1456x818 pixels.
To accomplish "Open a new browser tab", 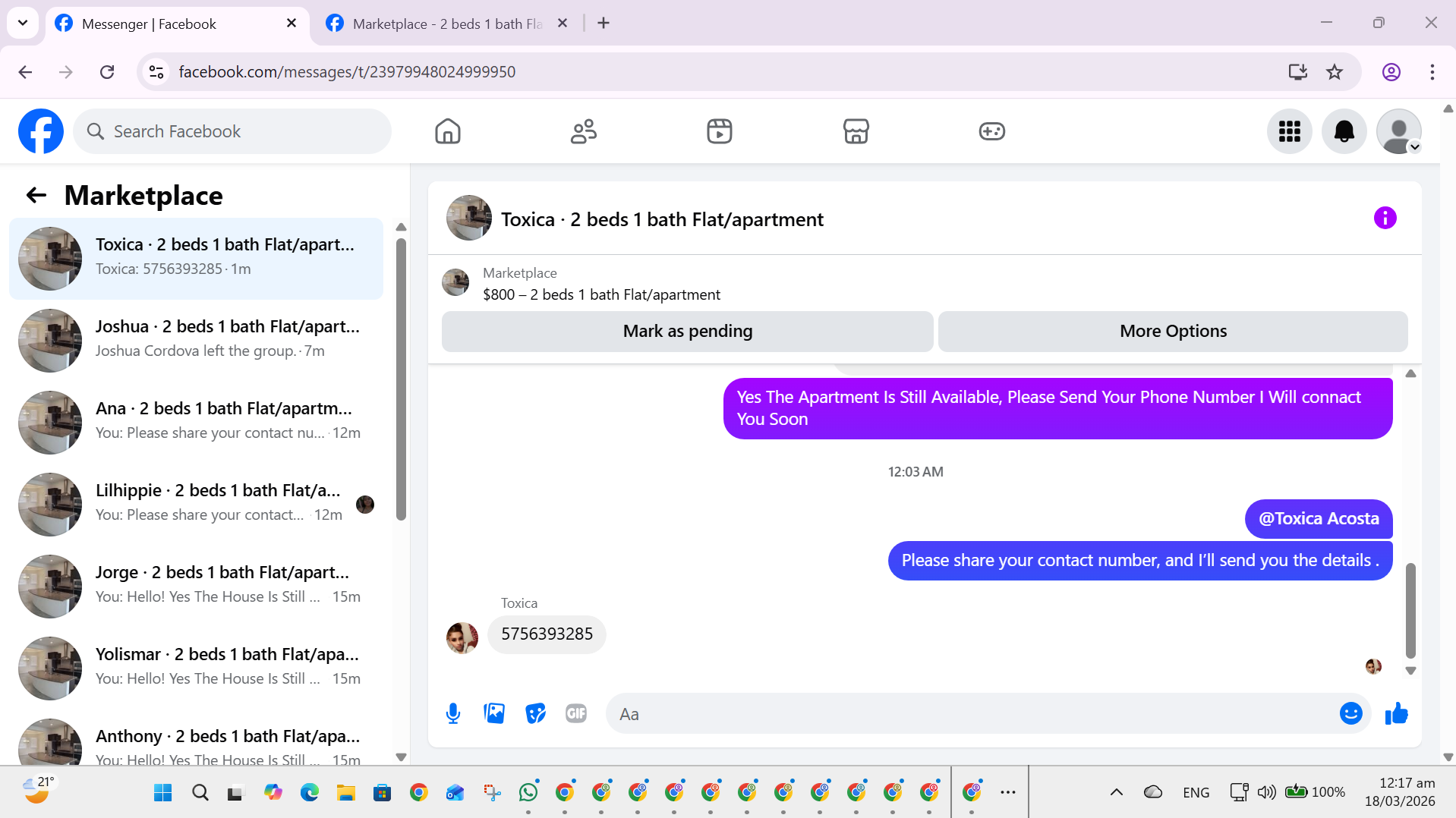I will [604, 24].
